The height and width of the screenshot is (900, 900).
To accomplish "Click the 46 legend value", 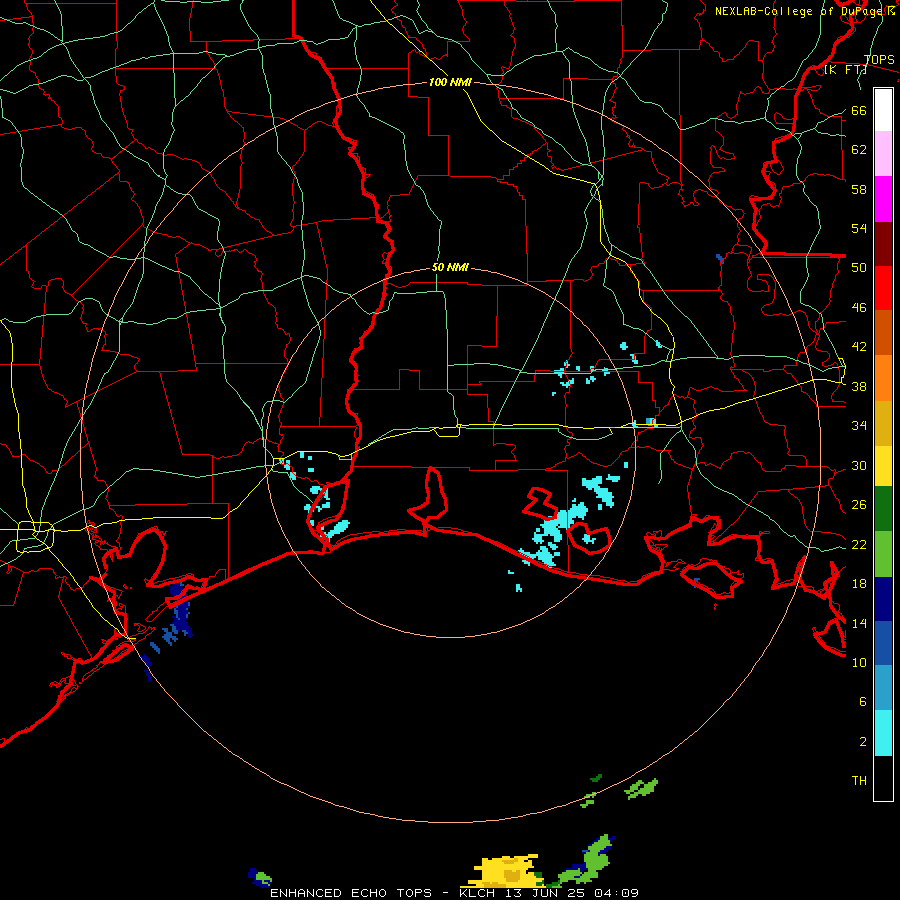I will (859, 307).
